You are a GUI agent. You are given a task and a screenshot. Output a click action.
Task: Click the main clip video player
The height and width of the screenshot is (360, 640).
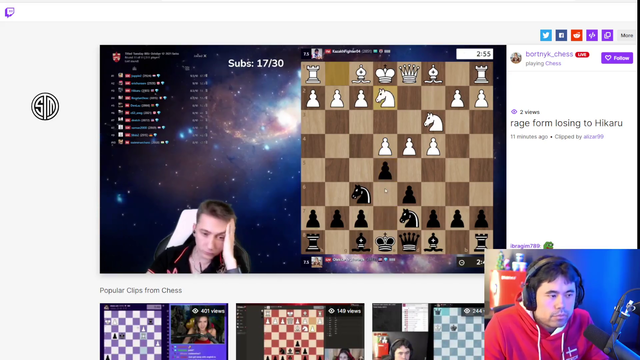[x=303, y=159]
